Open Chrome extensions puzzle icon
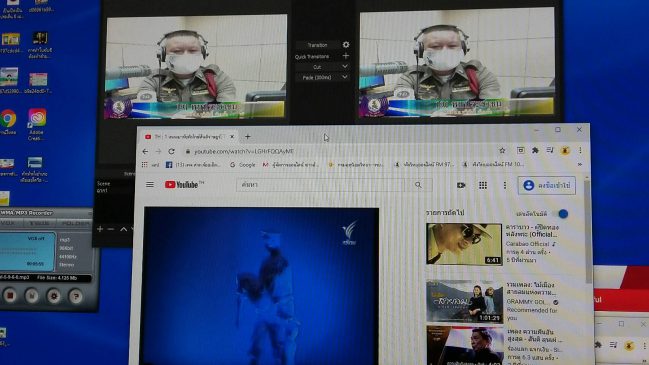 [535, 151]
